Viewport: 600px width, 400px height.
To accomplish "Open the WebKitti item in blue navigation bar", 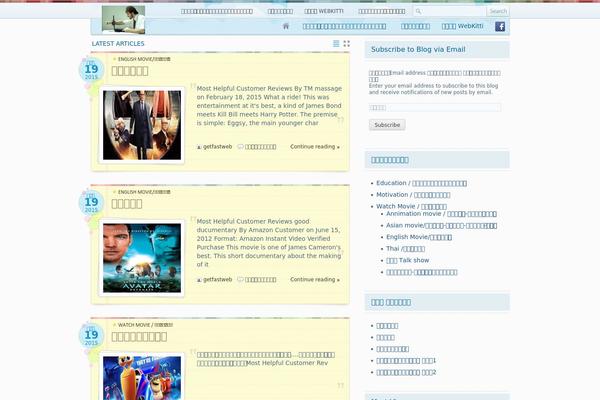I will point(462,26).
